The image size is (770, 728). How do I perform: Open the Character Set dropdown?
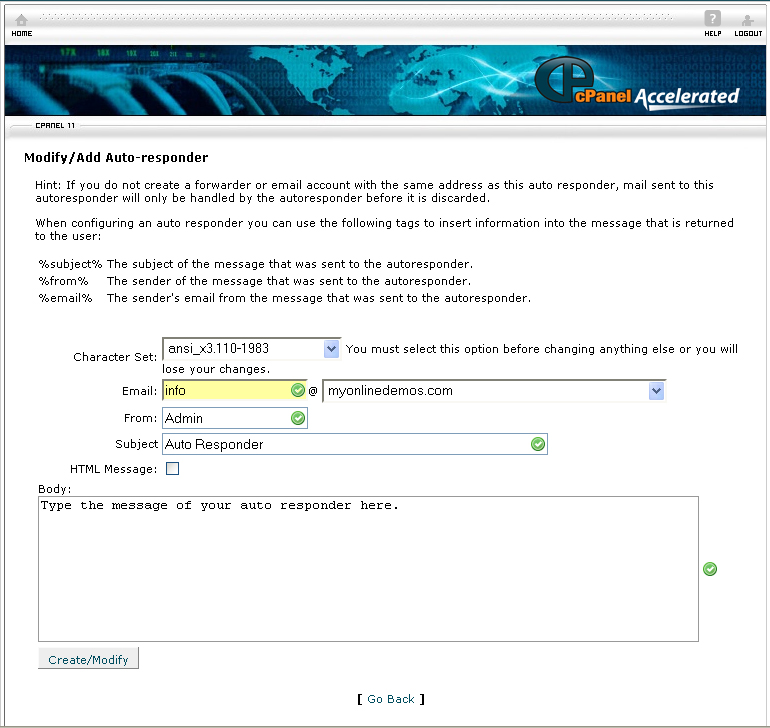[x=251, y=349]
